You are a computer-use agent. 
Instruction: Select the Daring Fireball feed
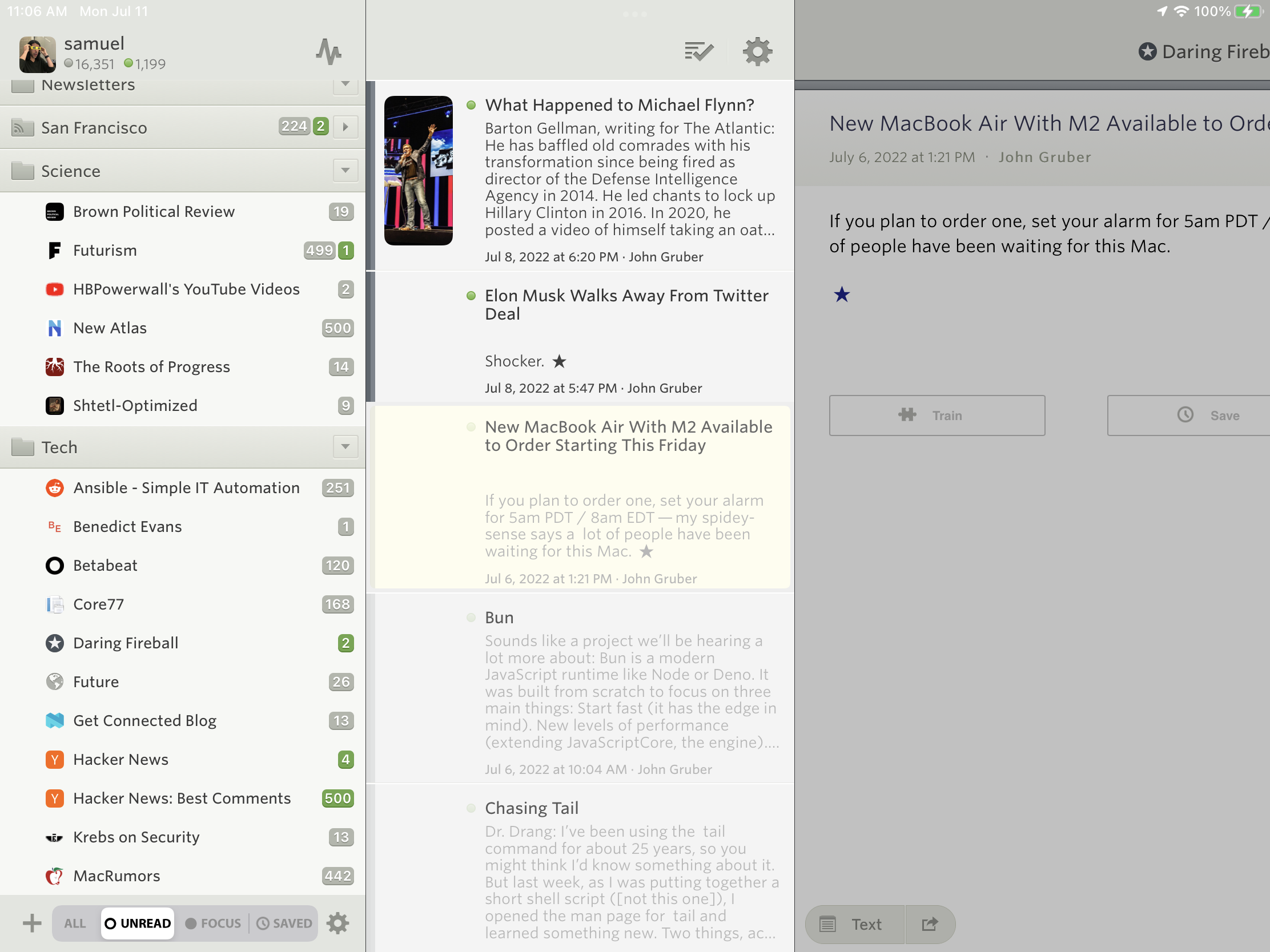coord(125,643)
